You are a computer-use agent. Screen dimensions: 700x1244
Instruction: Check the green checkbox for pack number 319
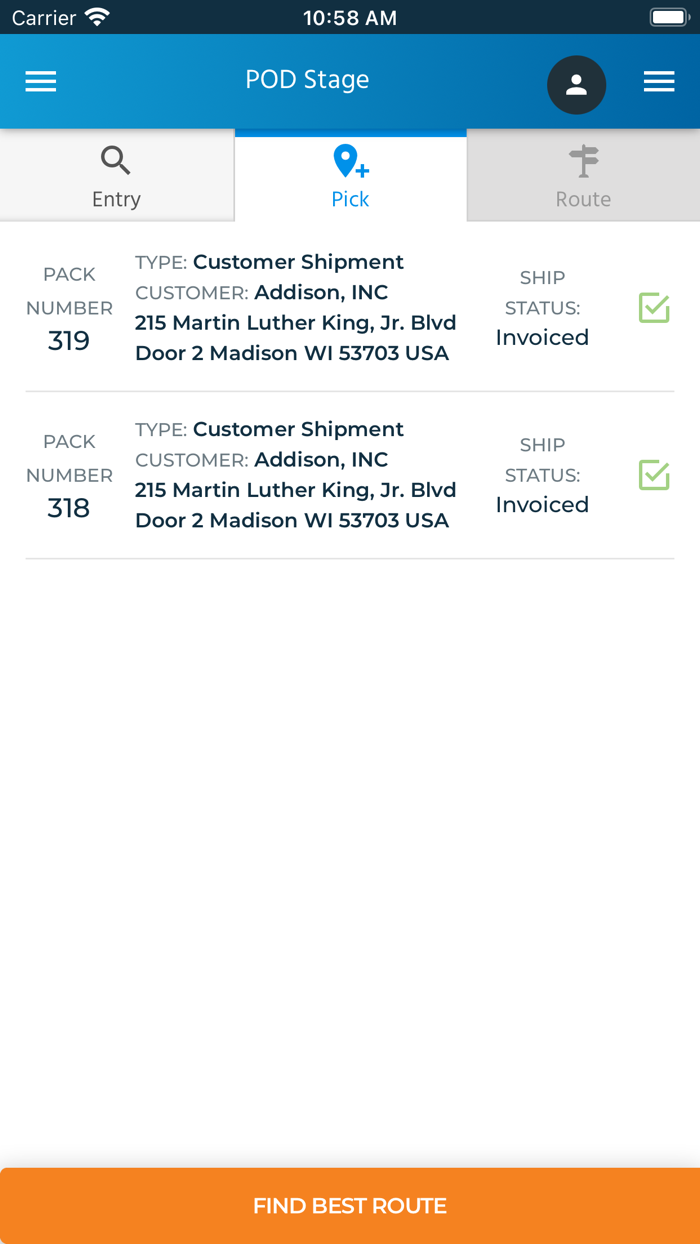pos(653,308)
